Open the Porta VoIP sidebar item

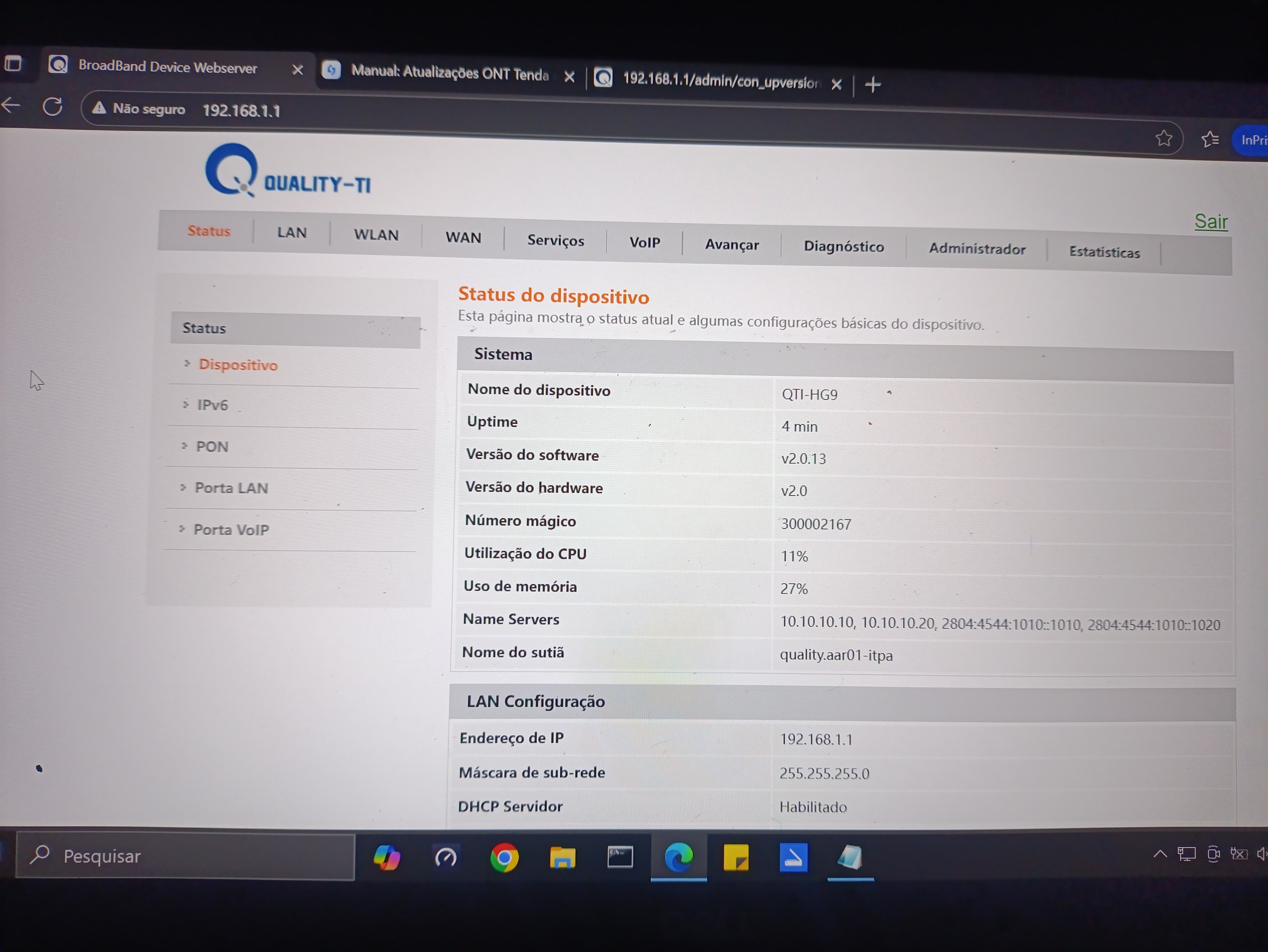click(x=231, y=529)
